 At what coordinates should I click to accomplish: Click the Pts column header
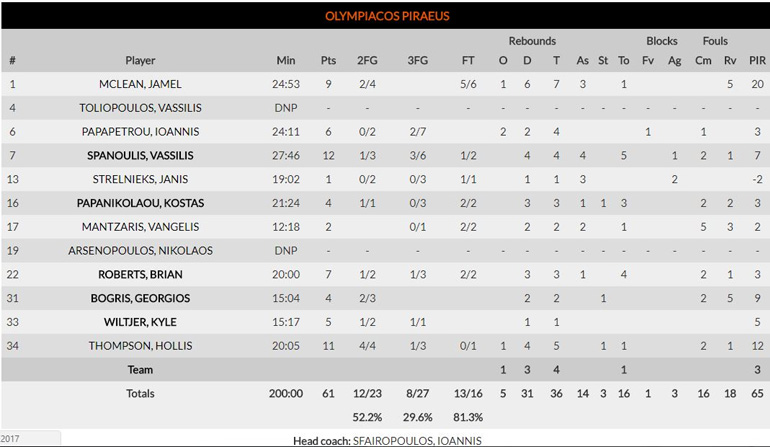pos(328,61)
